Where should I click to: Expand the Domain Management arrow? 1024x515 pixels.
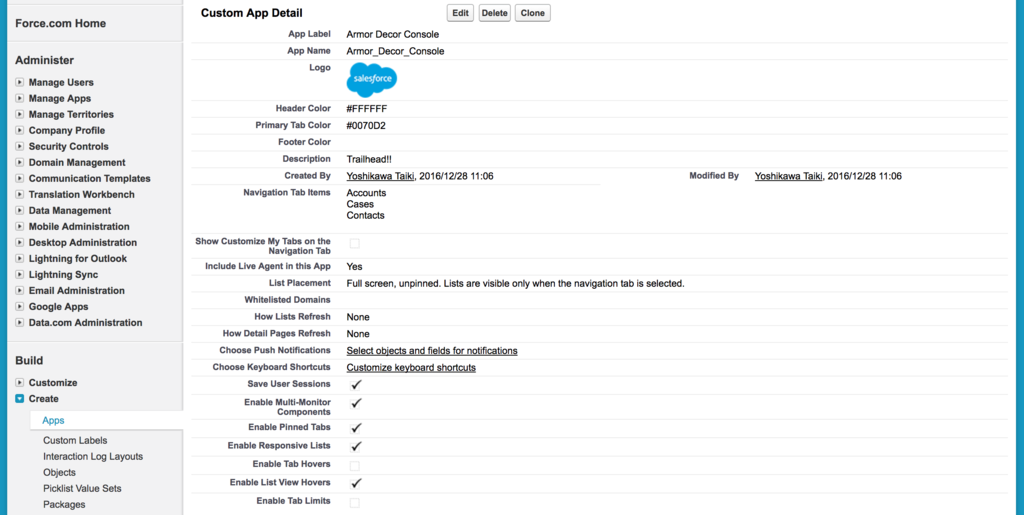(x=20, y=163)
